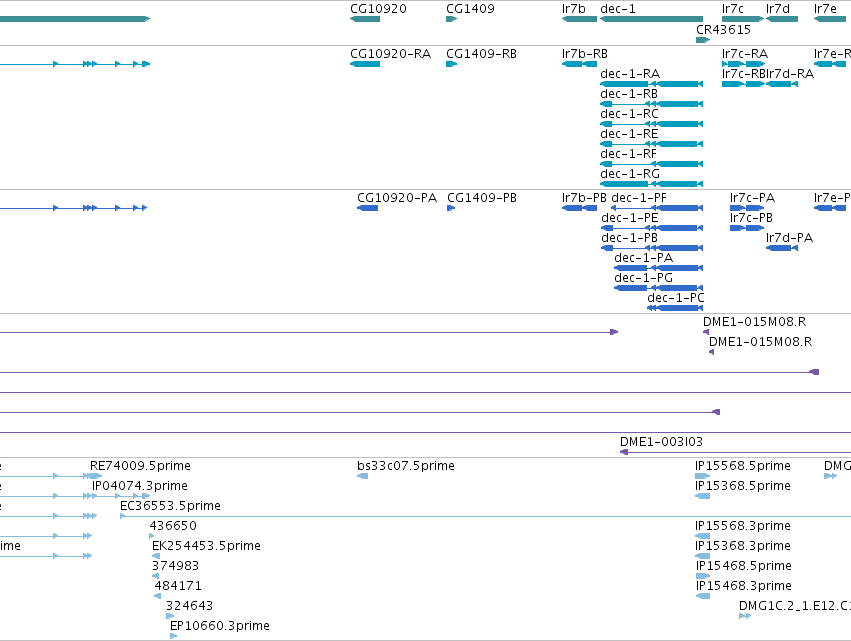The width and height of the screenshot is (851, 641).
Task: Click the dec-1-RF transcript
Action: pos(651,164)
